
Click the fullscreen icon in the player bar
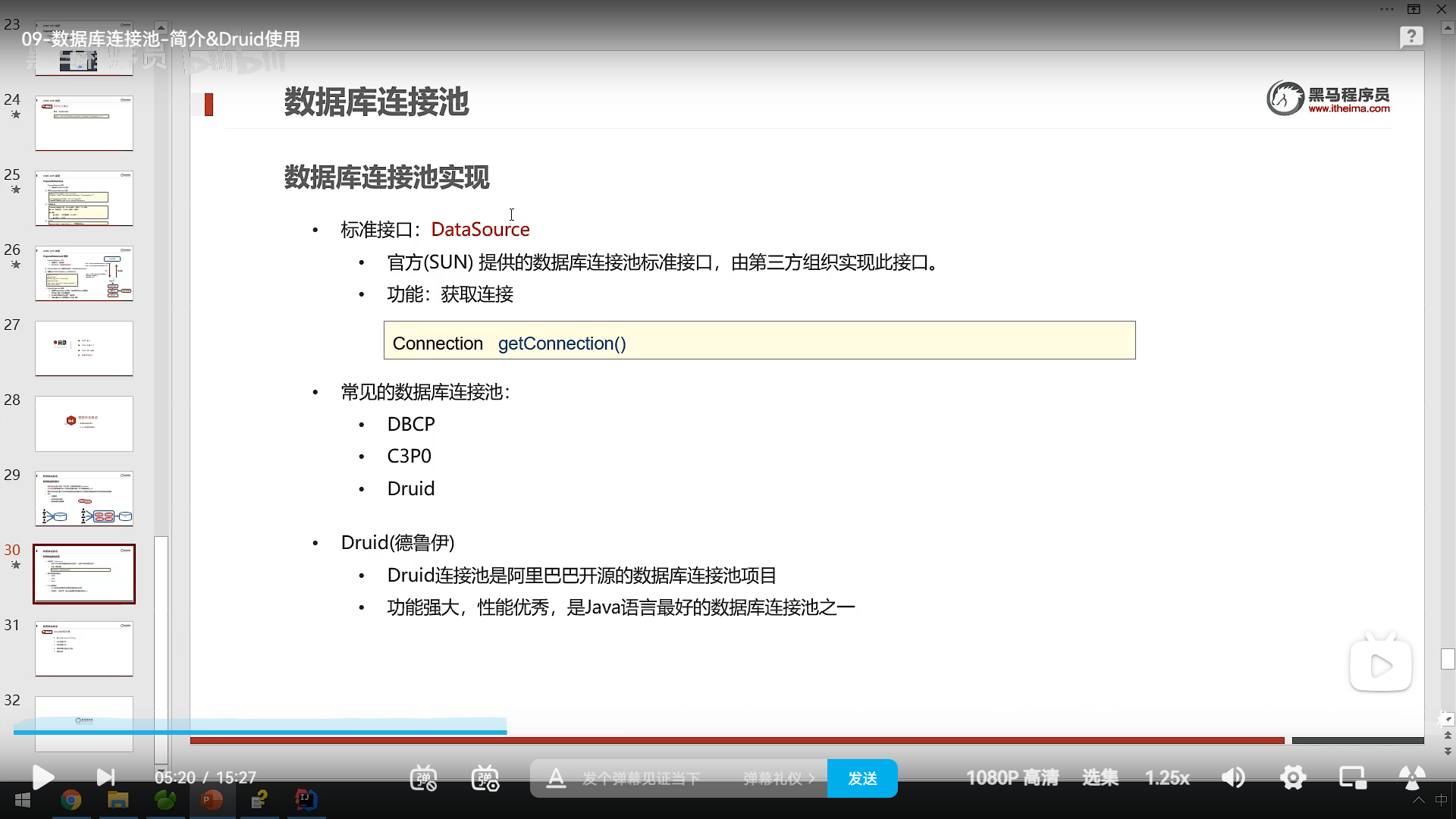coord(1411,778)
